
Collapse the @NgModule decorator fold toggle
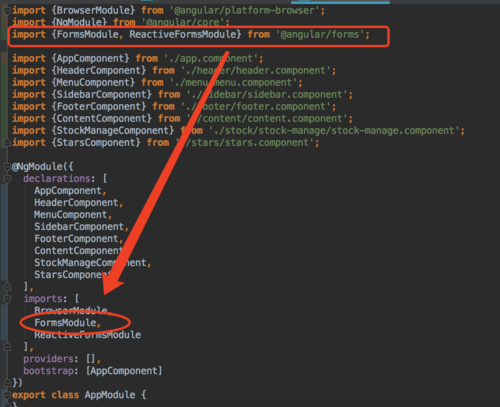point(7,166)
